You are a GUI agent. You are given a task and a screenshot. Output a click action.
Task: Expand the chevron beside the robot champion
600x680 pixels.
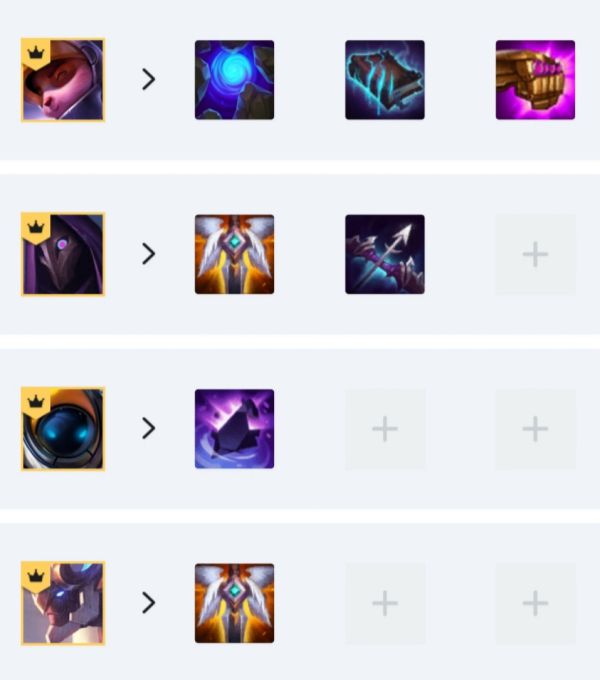149,428
